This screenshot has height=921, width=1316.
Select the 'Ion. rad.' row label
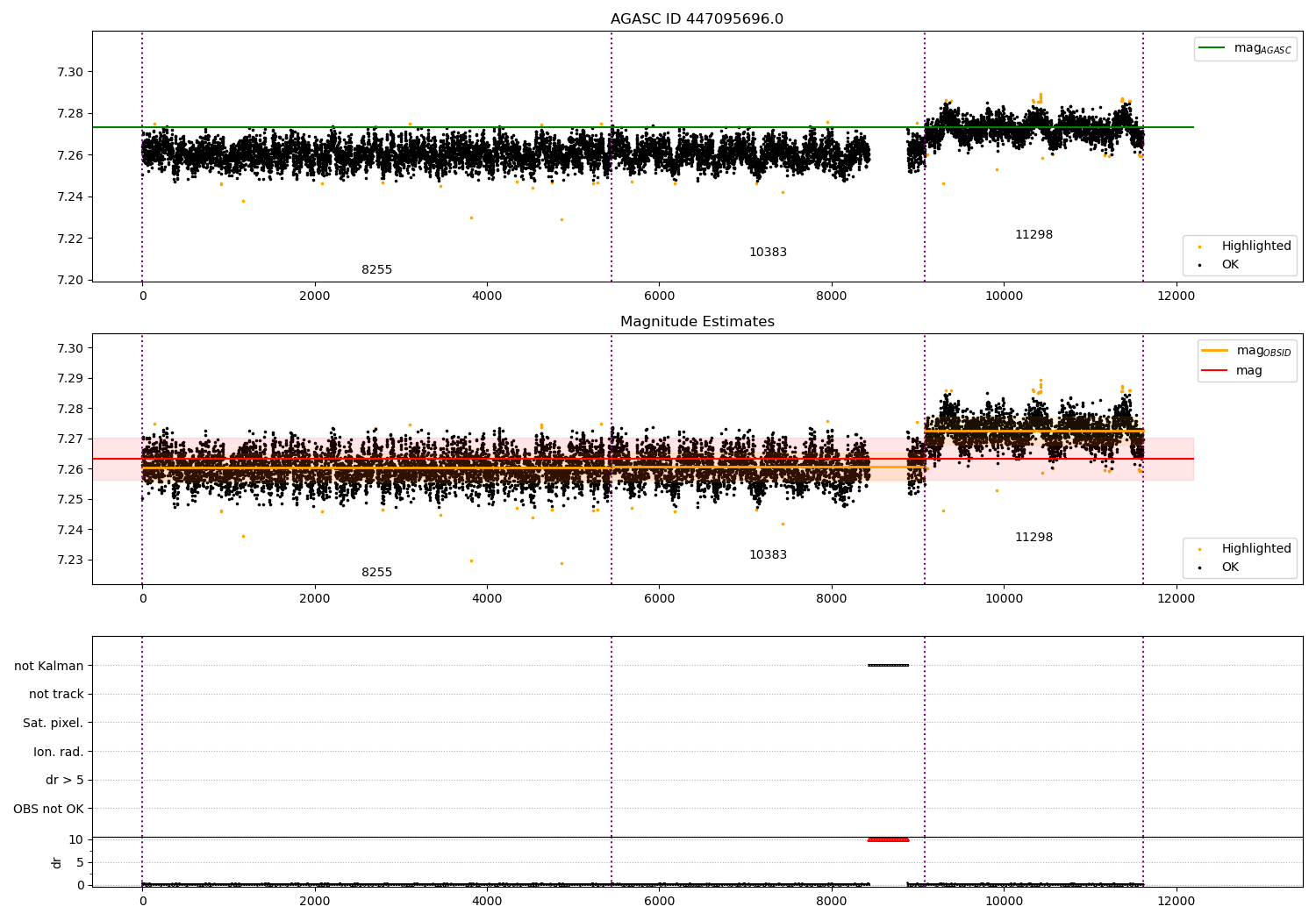[59, 752]
